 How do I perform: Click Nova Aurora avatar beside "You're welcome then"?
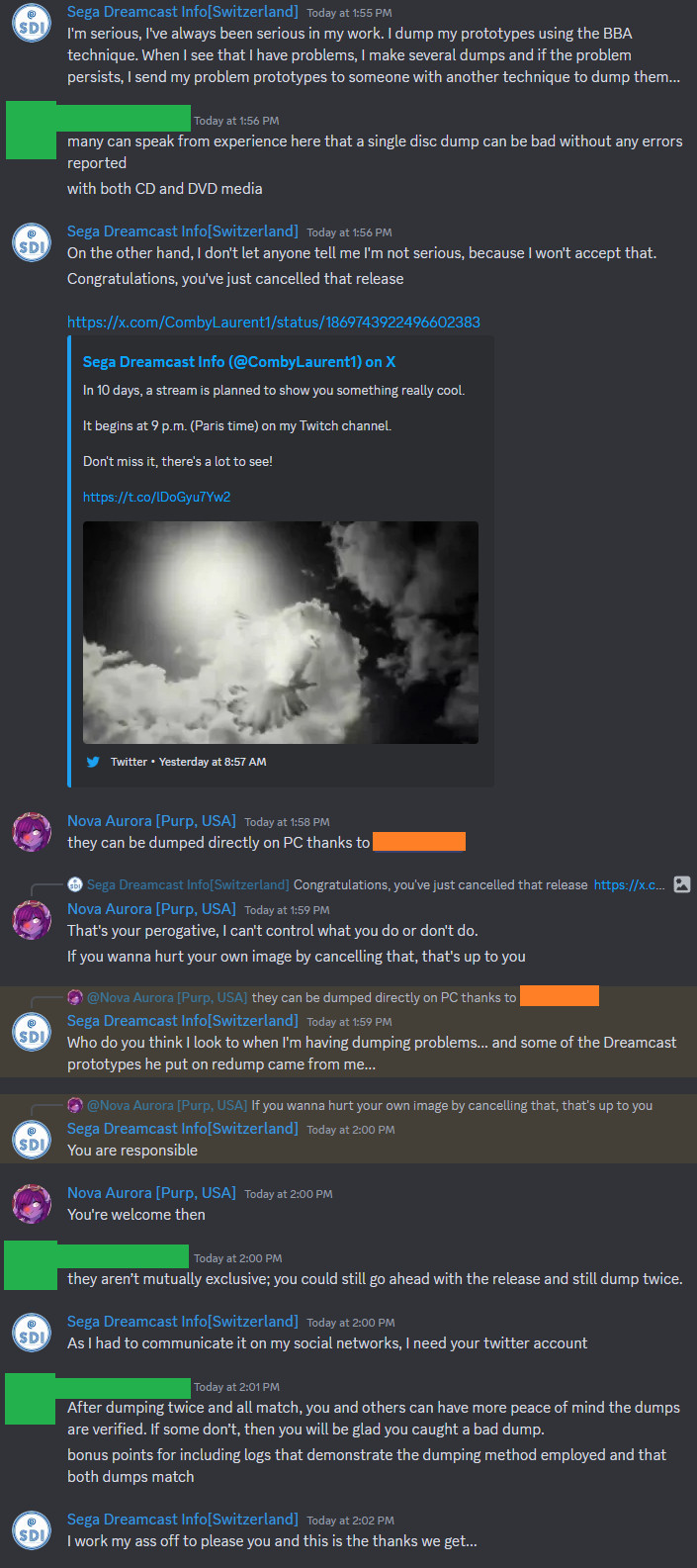click(x=32, y=1204)
